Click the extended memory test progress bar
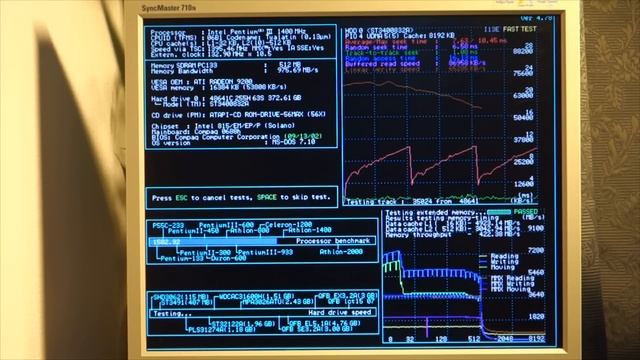The width and height of the screenshot is (640, 360). (x=499, y=212)
